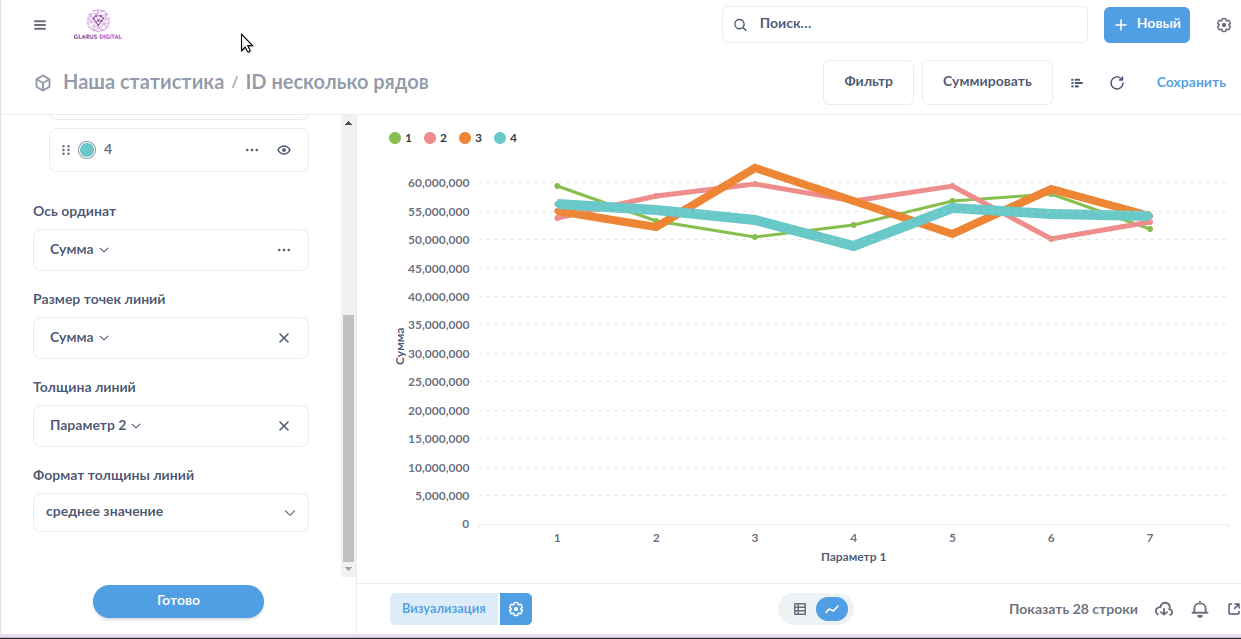Click the Glarus Digital logo

(98, 25)
